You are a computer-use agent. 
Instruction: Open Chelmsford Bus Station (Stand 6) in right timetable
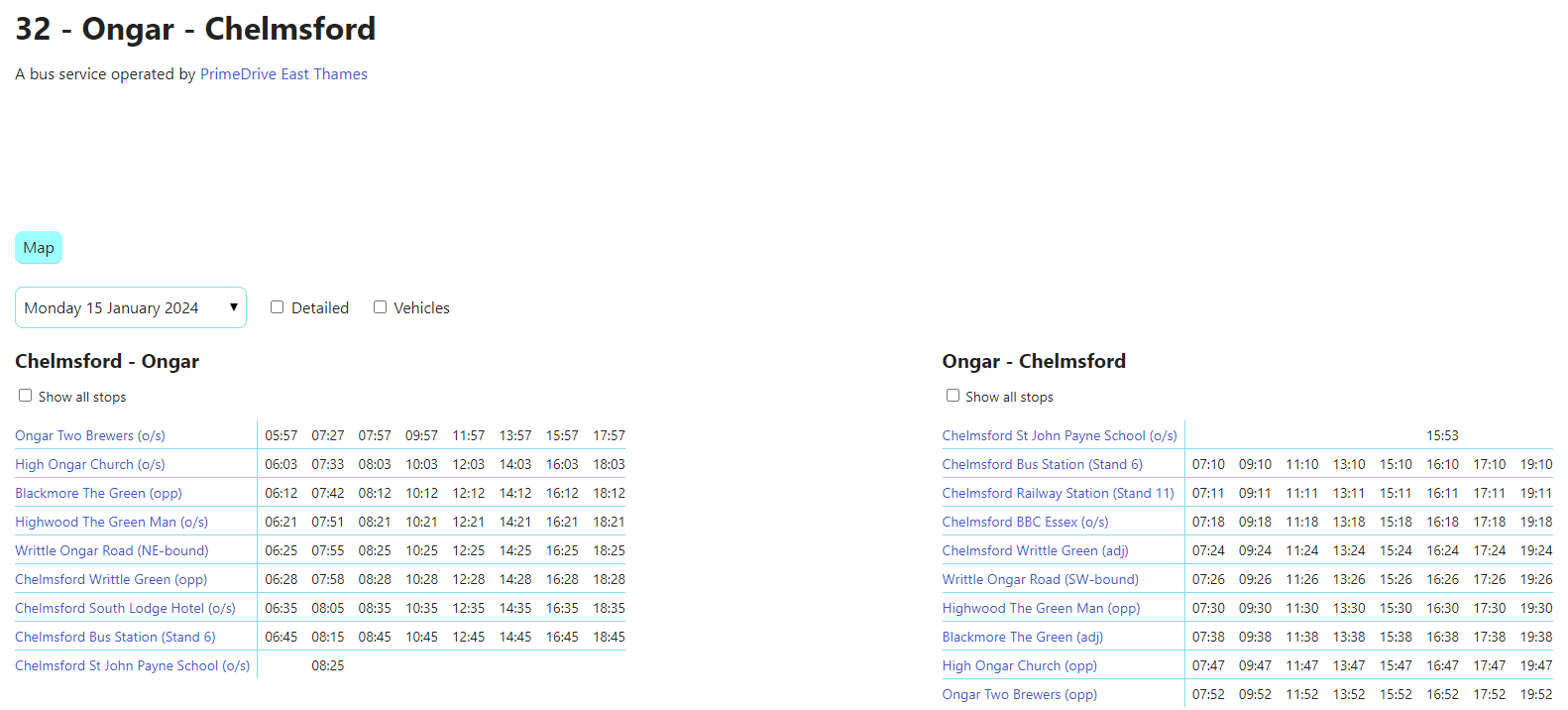pos(1042,464)
